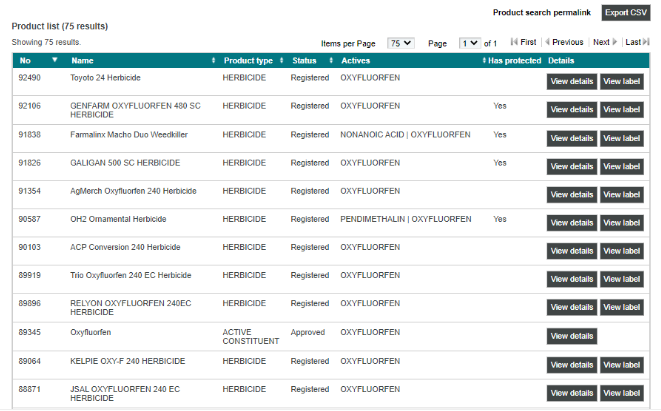The height and width of the screenshot is (411, 661).
Task: Click the Product list (75 results) heading
Action: (x=60, y=26)
